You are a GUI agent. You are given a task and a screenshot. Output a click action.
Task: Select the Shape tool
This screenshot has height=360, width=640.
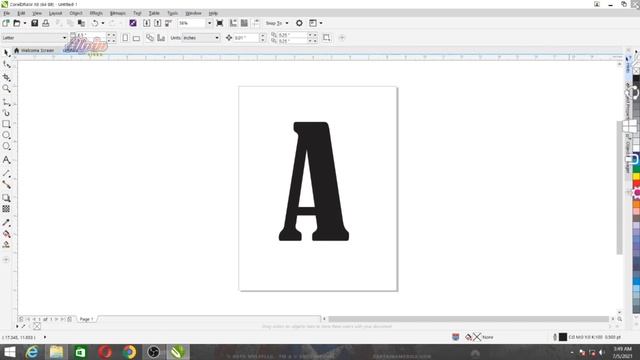pyautogui.click(x=7, y=65)
